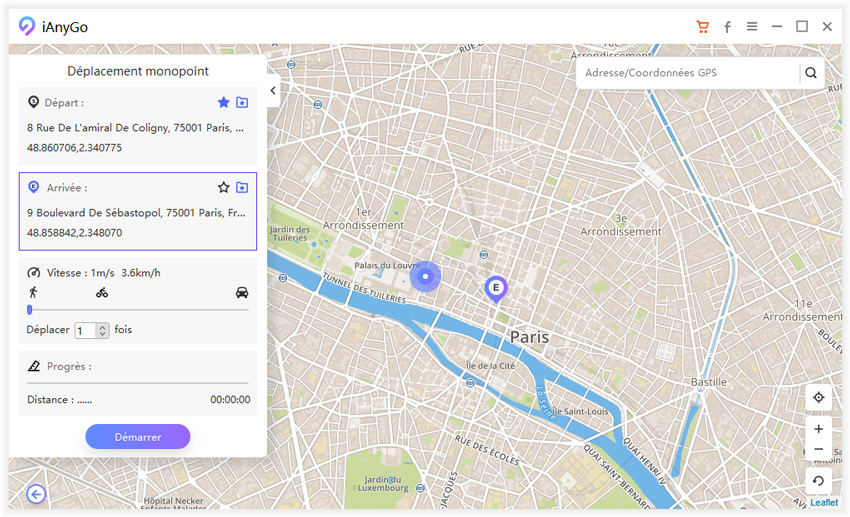Click the Arrivée location pin icon
Image resolution: width=850 pixels, height=517 pixels.
click(34, 187)
